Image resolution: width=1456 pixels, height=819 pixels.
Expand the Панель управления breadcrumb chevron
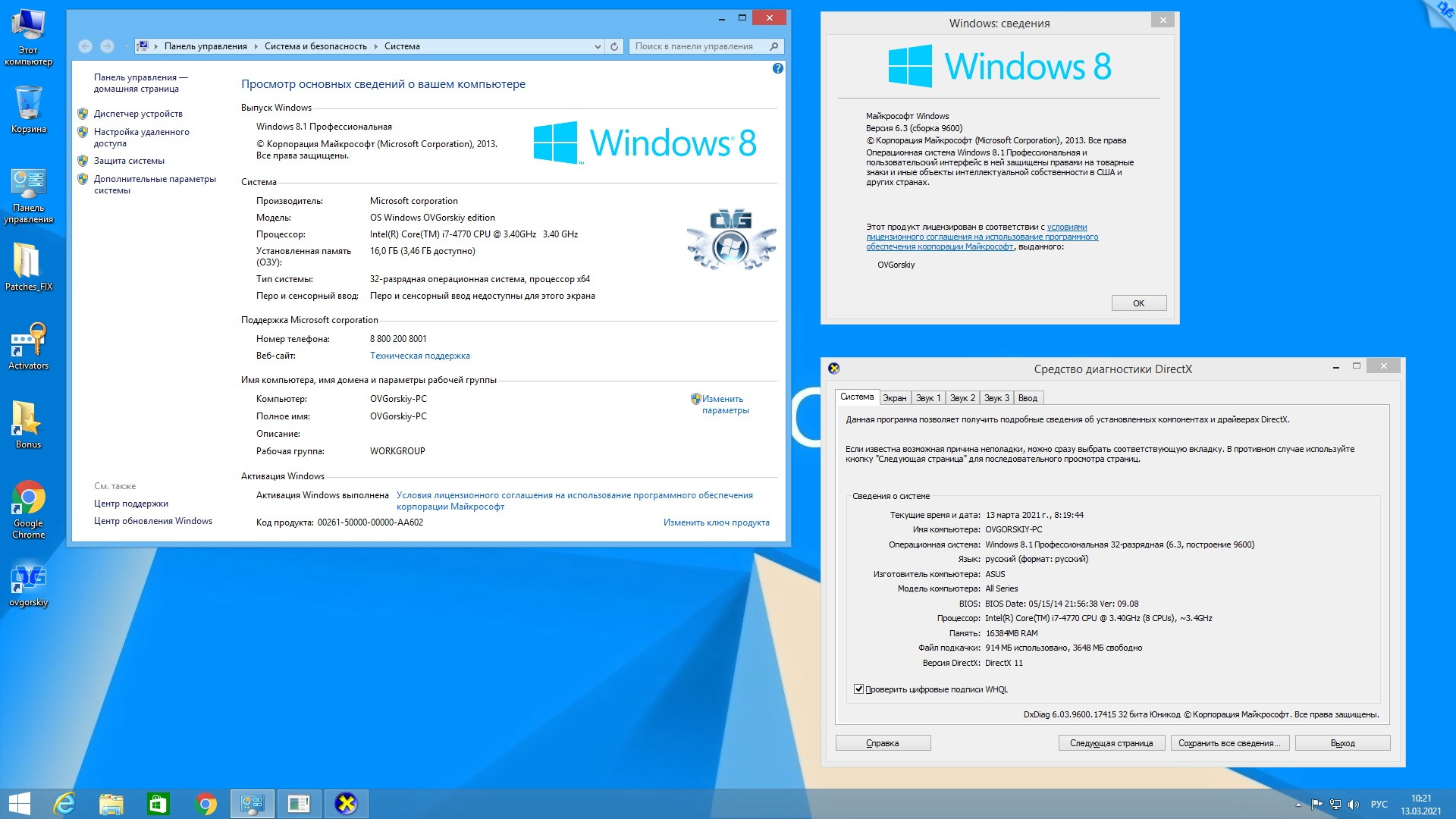[256, 46]
